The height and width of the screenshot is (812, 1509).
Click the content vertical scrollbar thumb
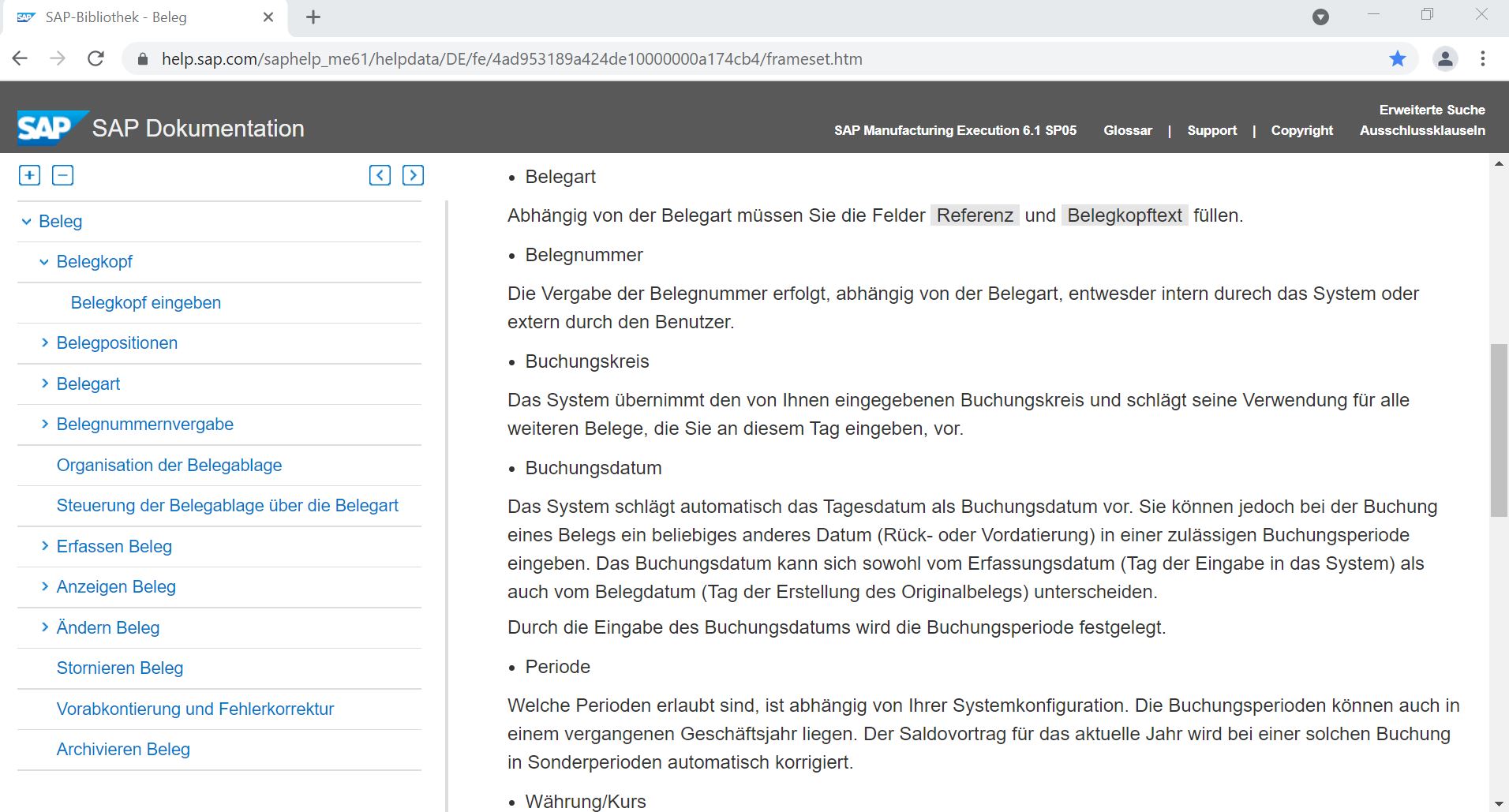tap(1499, 430)
